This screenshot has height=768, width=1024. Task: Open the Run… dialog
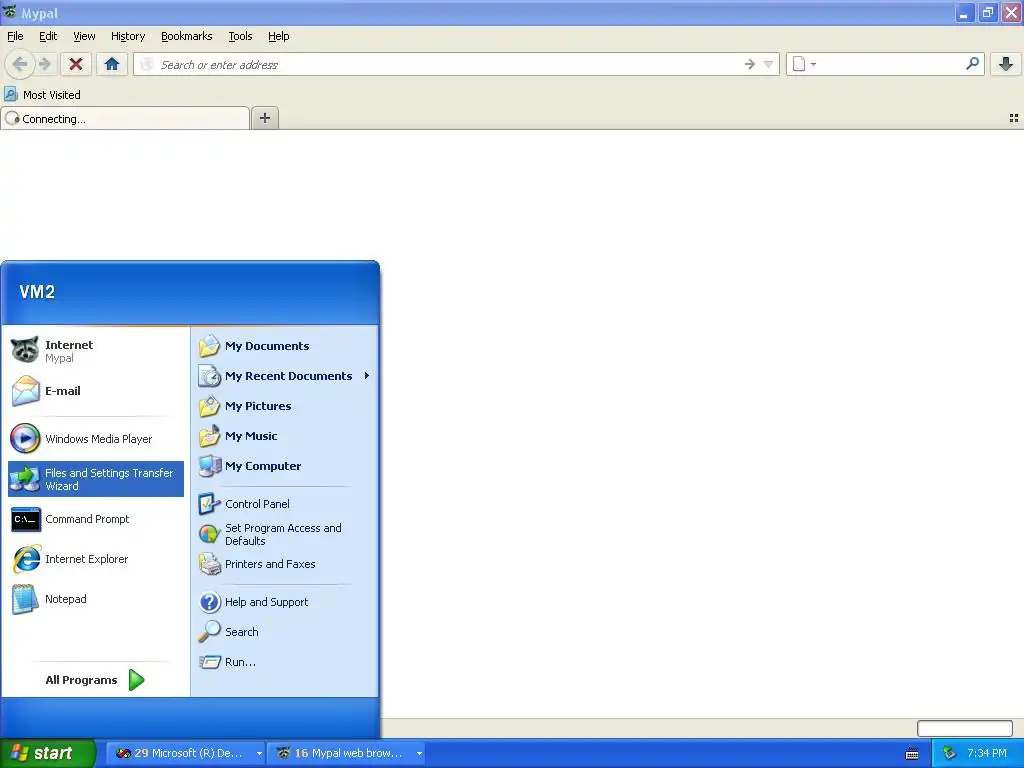point(285,662)
